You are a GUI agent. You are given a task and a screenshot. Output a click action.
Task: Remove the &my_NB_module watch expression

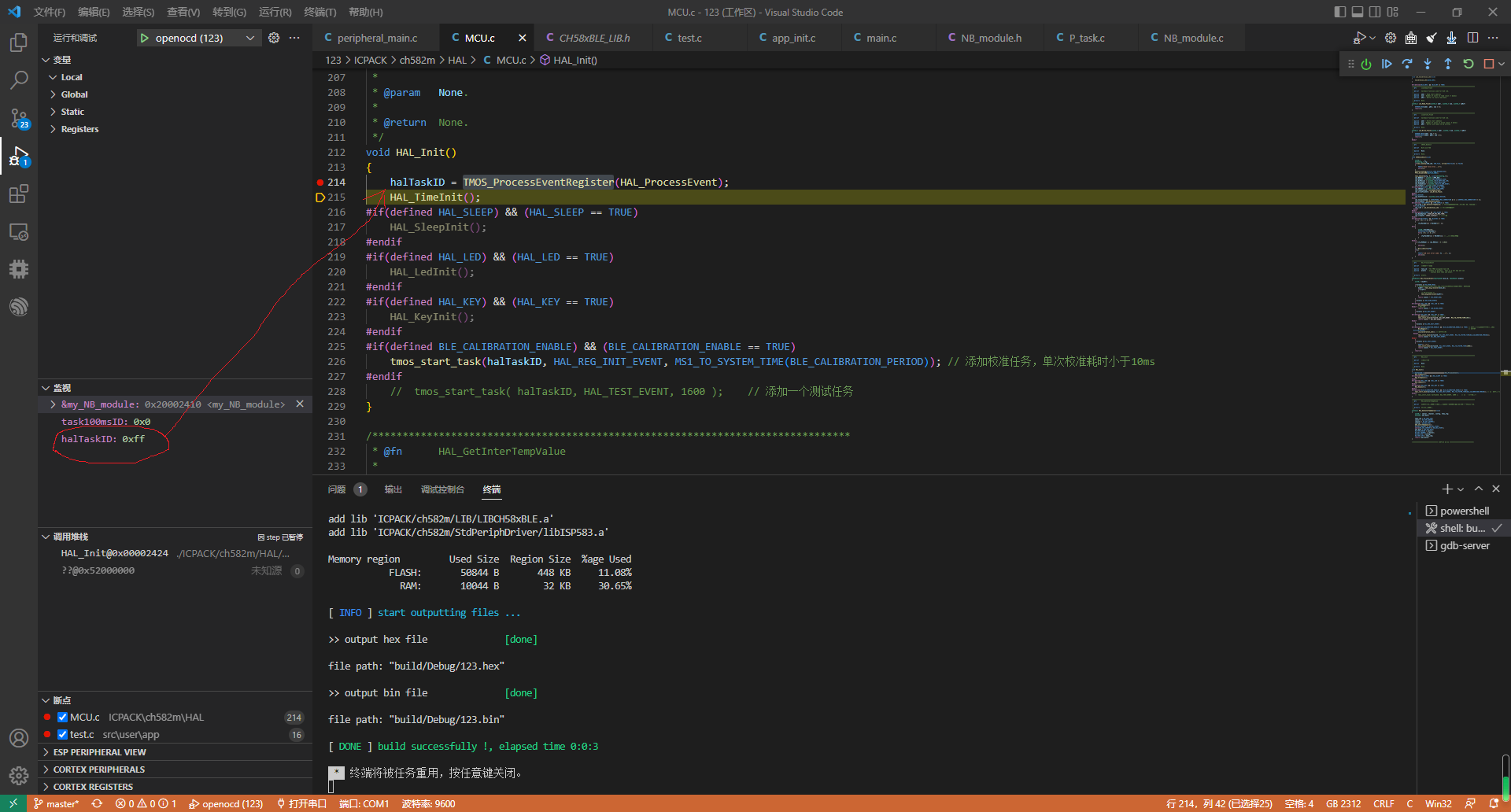(x=300, y=404)
